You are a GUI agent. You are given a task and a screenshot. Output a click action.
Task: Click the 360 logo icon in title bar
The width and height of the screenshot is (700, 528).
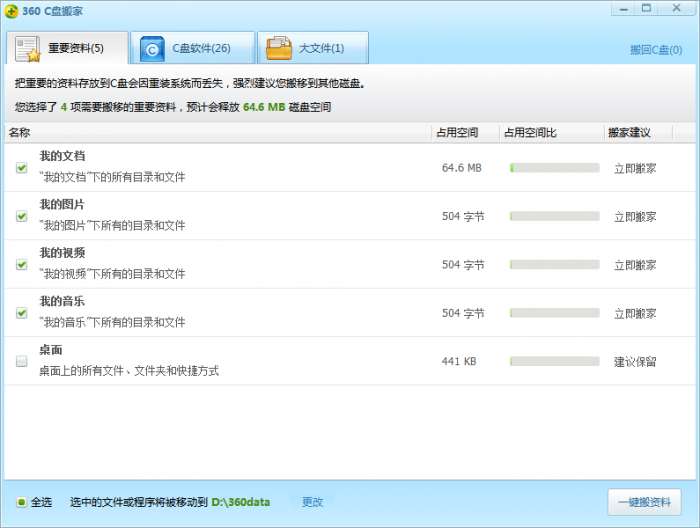coord(11,11)
